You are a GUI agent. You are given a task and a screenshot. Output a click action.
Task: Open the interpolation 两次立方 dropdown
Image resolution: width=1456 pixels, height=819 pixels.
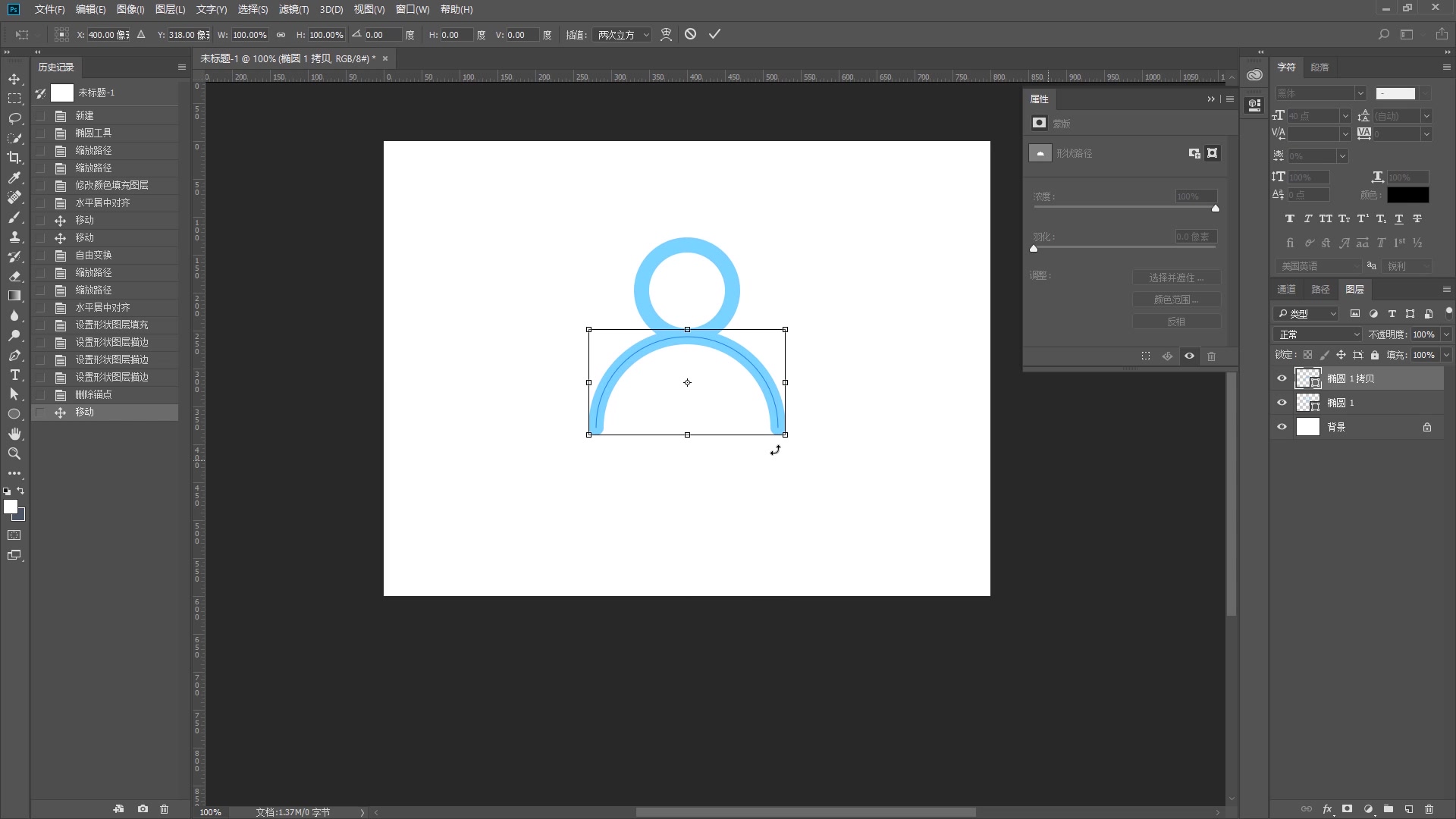[x=623, y=35]
